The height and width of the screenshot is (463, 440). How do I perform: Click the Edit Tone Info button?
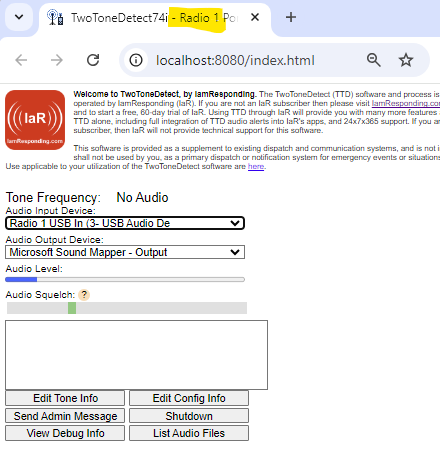tap(65, 398)
